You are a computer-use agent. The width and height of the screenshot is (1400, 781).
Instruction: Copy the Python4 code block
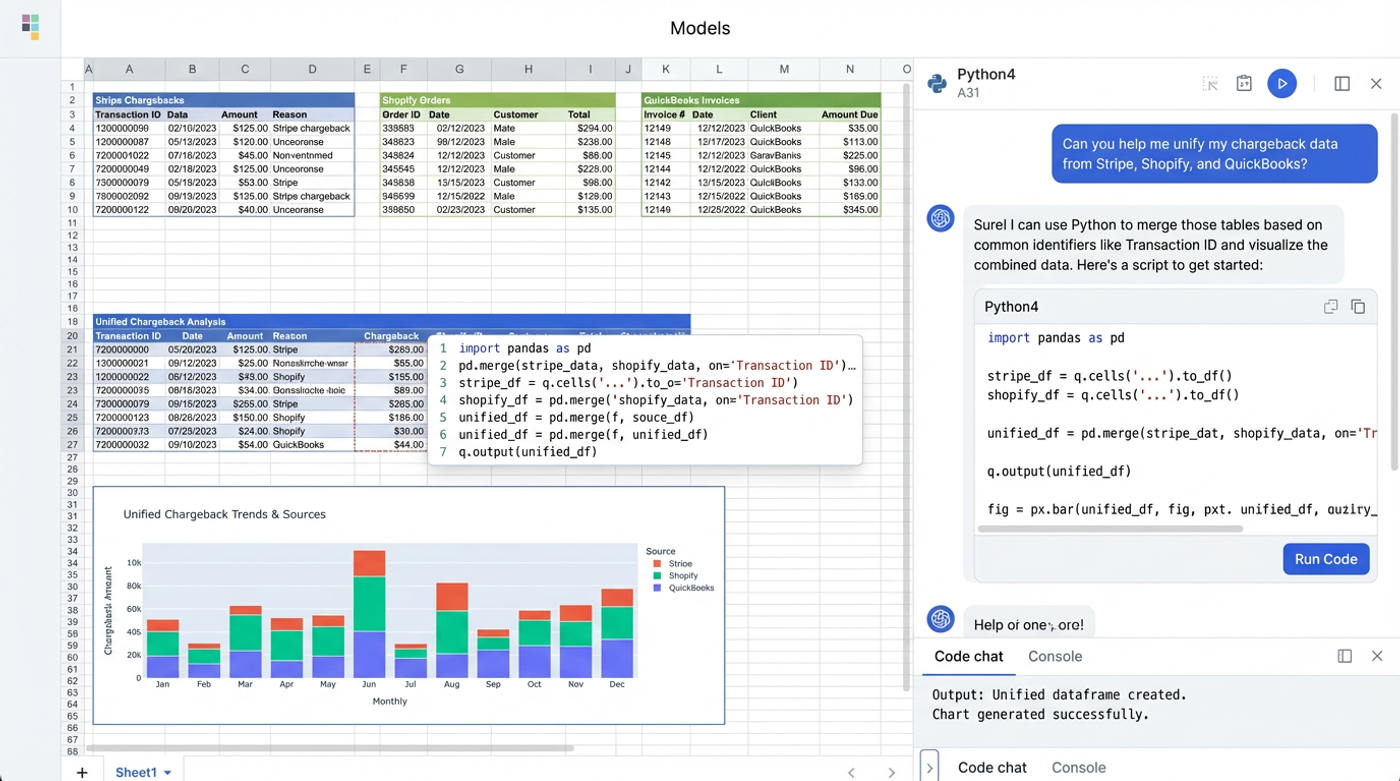[x=1358, y=307]
